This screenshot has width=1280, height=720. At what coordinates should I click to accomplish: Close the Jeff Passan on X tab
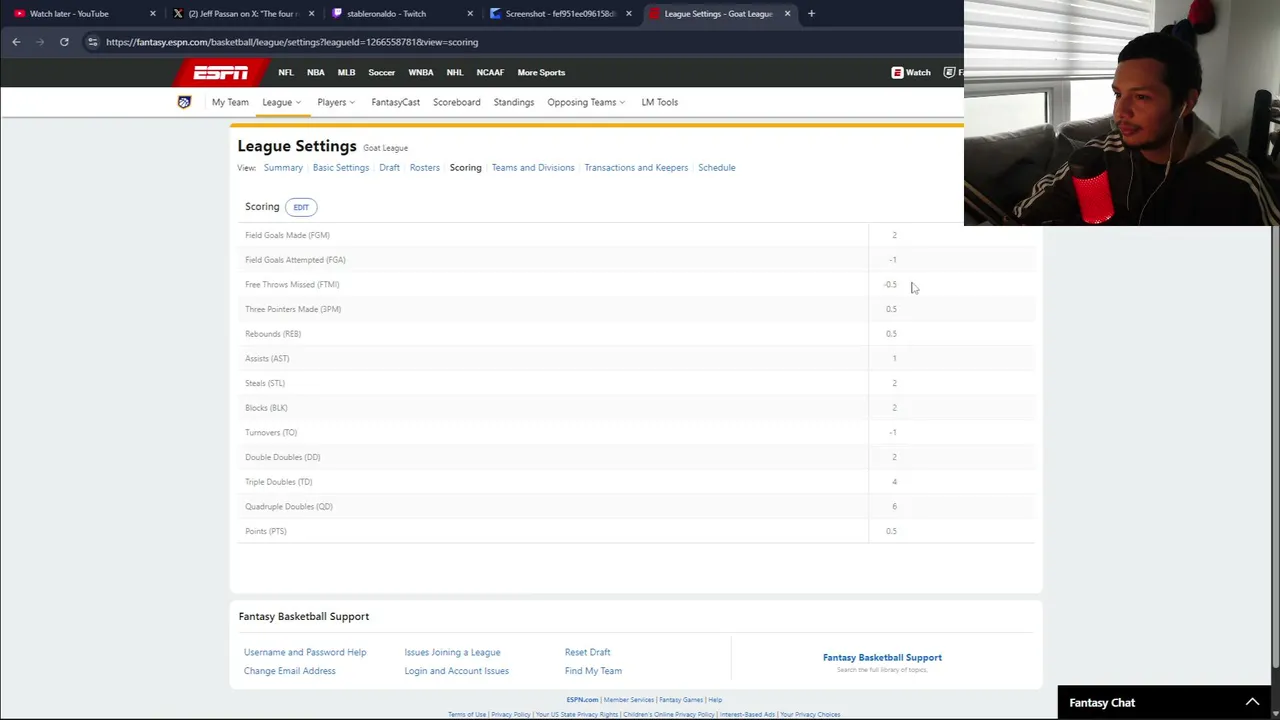point(311,14)
